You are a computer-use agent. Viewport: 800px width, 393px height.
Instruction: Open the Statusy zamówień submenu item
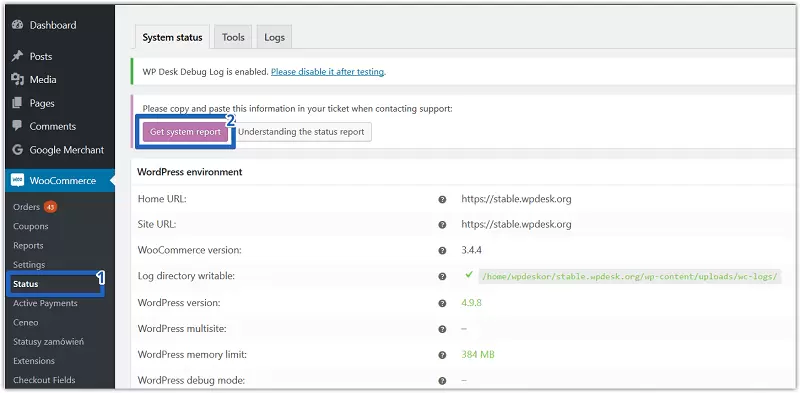(48, 341)
